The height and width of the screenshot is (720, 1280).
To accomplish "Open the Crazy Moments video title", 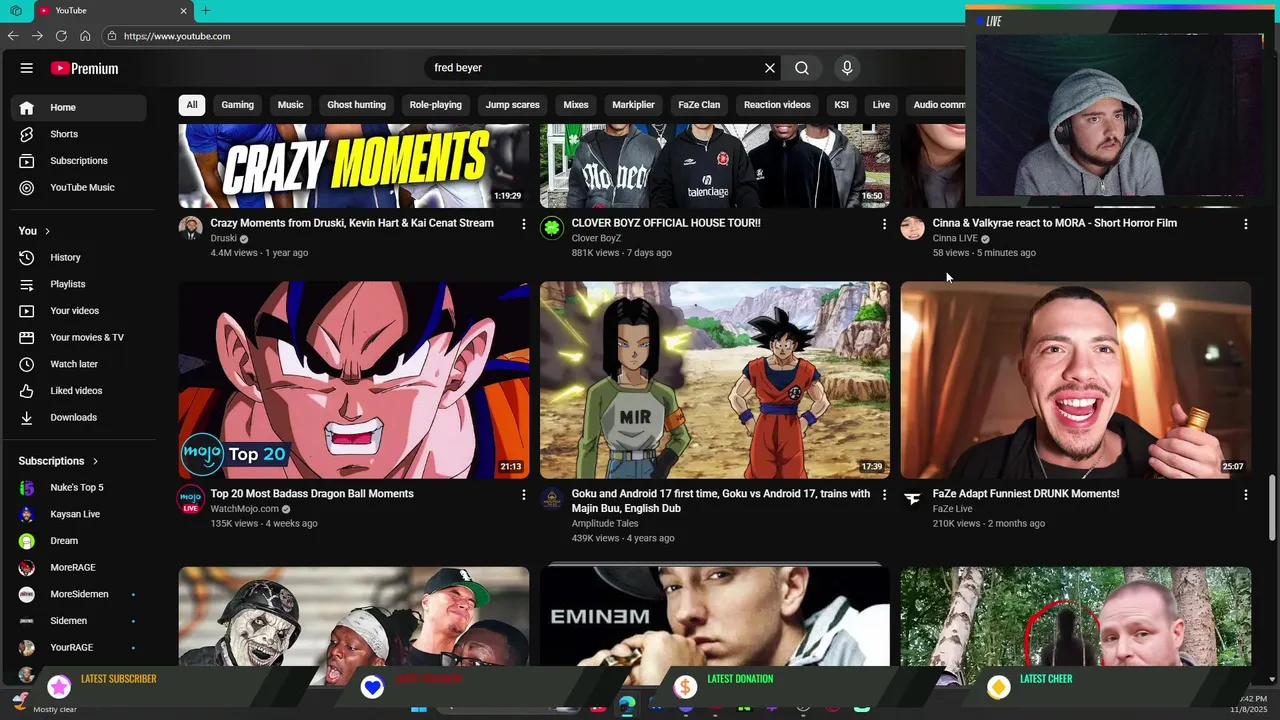I will click(352, 223).
